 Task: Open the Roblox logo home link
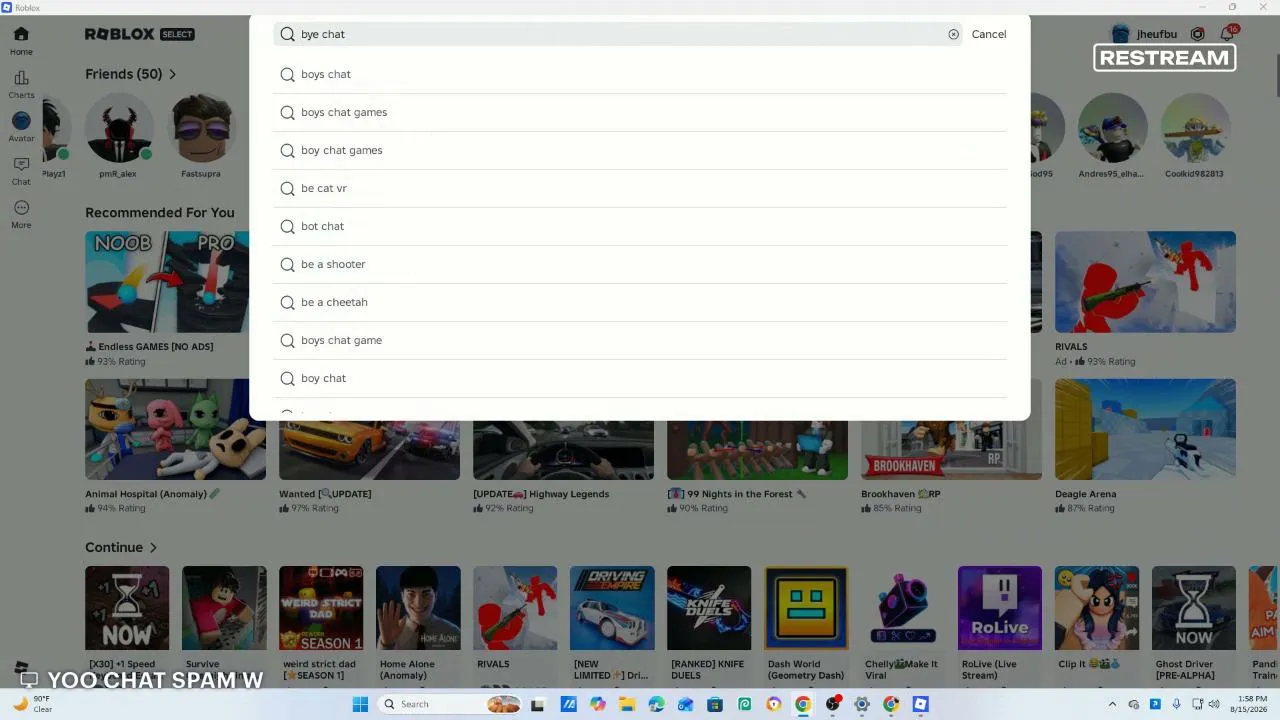[x=119, y=34]
